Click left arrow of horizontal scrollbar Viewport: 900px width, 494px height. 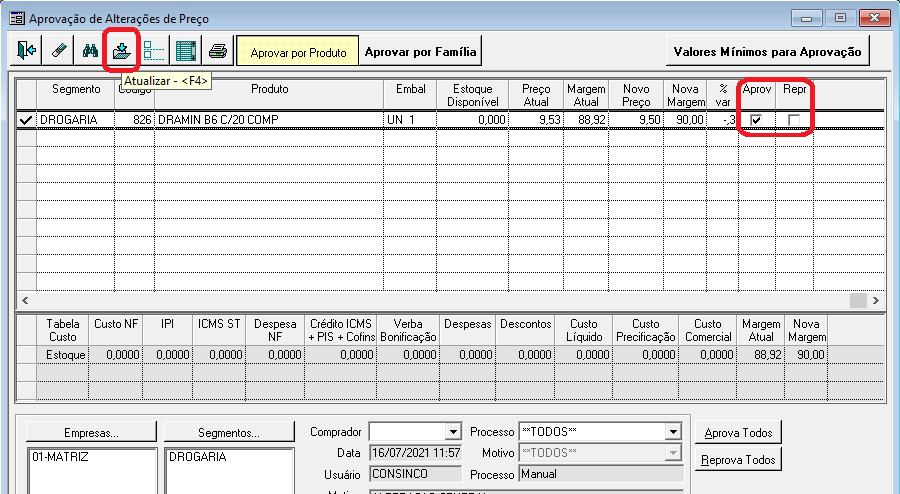[25, 300]
